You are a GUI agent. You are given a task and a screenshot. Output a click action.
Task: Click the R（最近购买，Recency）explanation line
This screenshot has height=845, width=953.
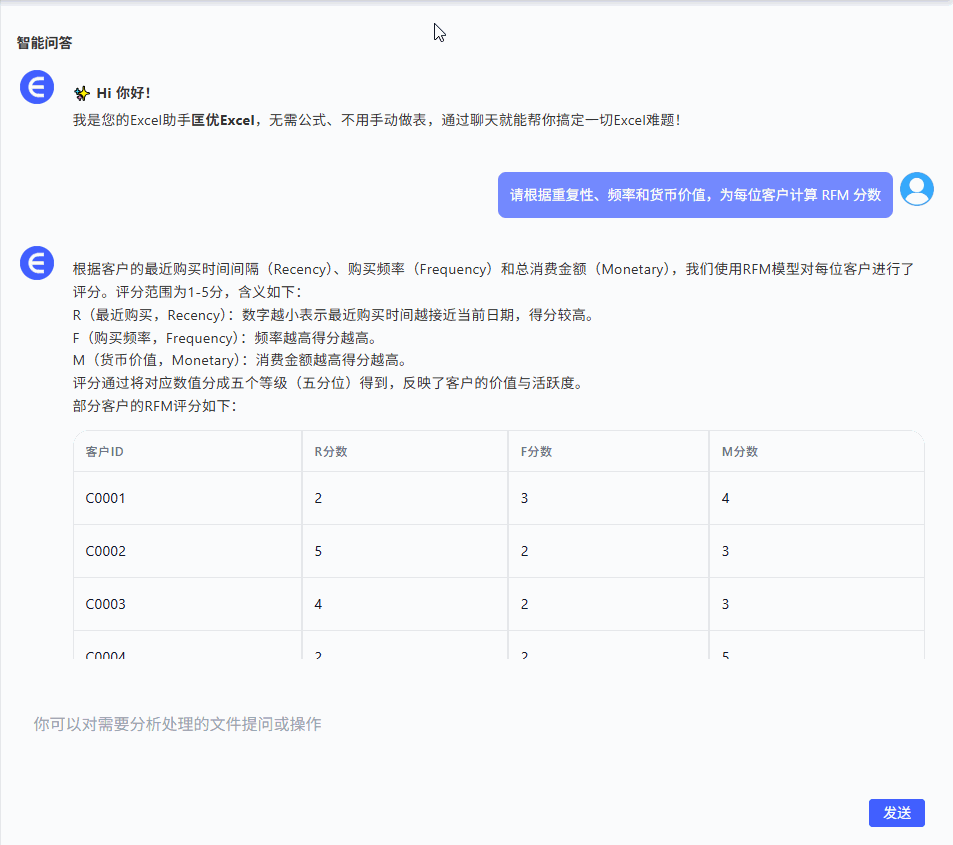333,315
